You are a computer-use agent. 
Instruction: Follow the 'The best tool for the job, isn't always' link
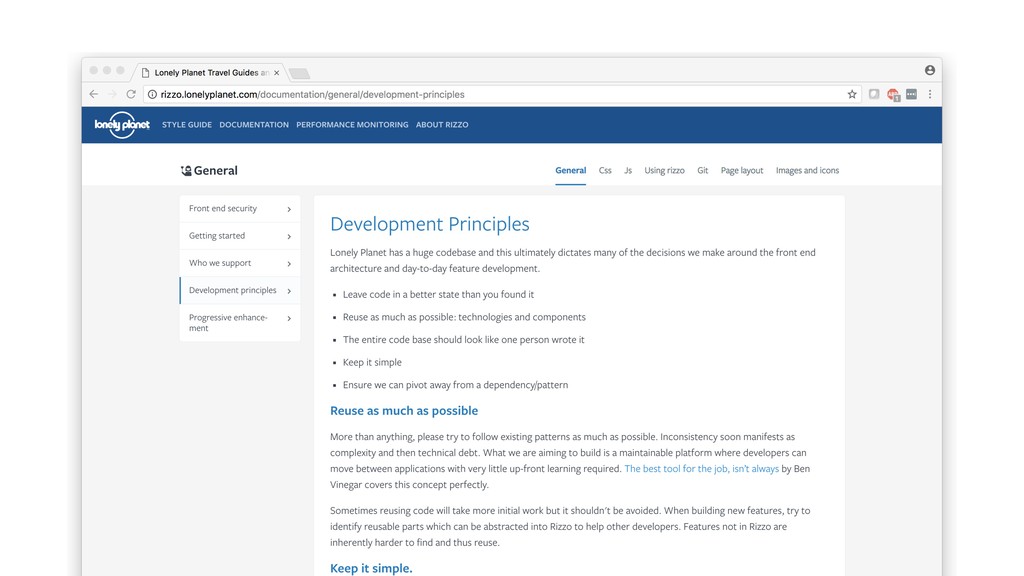click(x=701, y=469)
